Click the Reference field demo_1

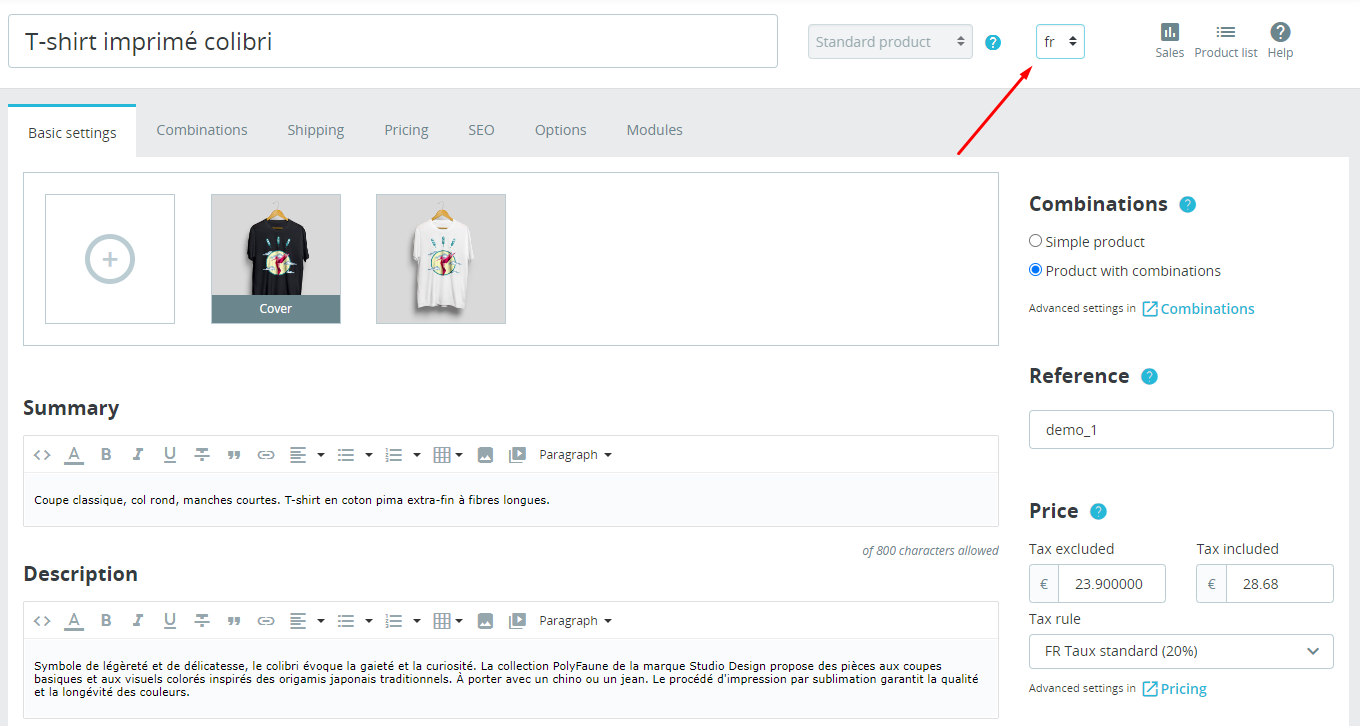[1181, 429]
